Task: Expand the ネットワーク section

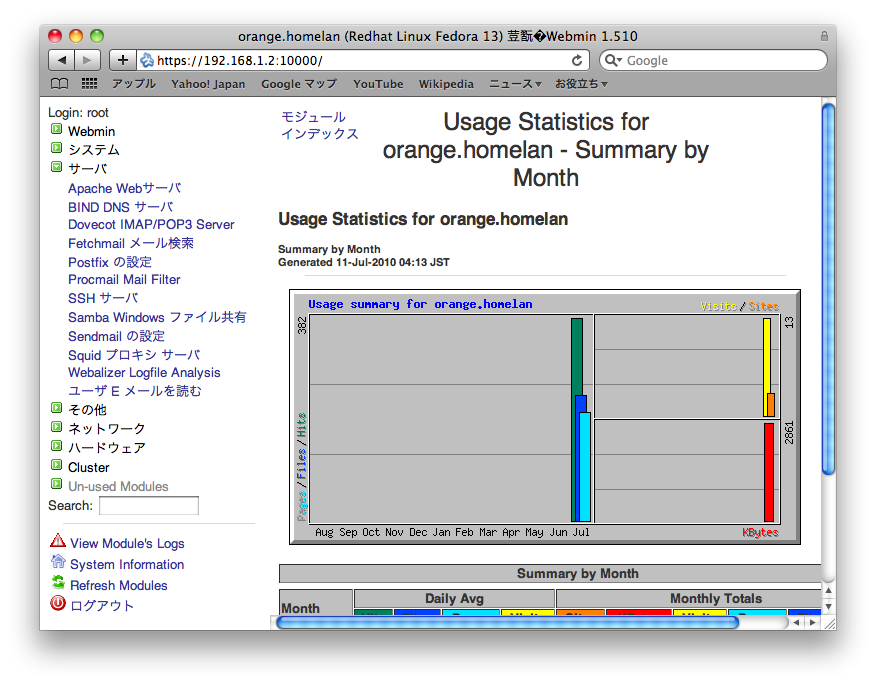Action: click(x=57, y=428)
